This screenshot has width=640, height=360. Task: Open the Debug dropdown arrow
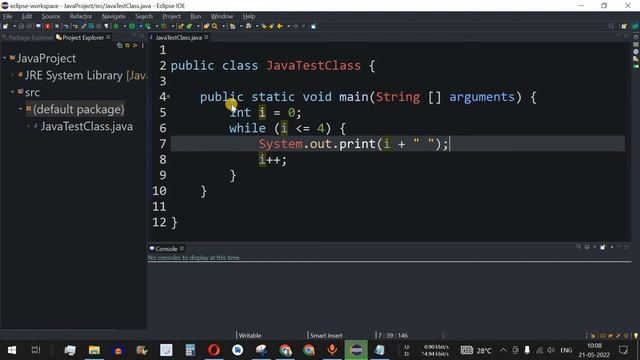(x=124, y=26)
